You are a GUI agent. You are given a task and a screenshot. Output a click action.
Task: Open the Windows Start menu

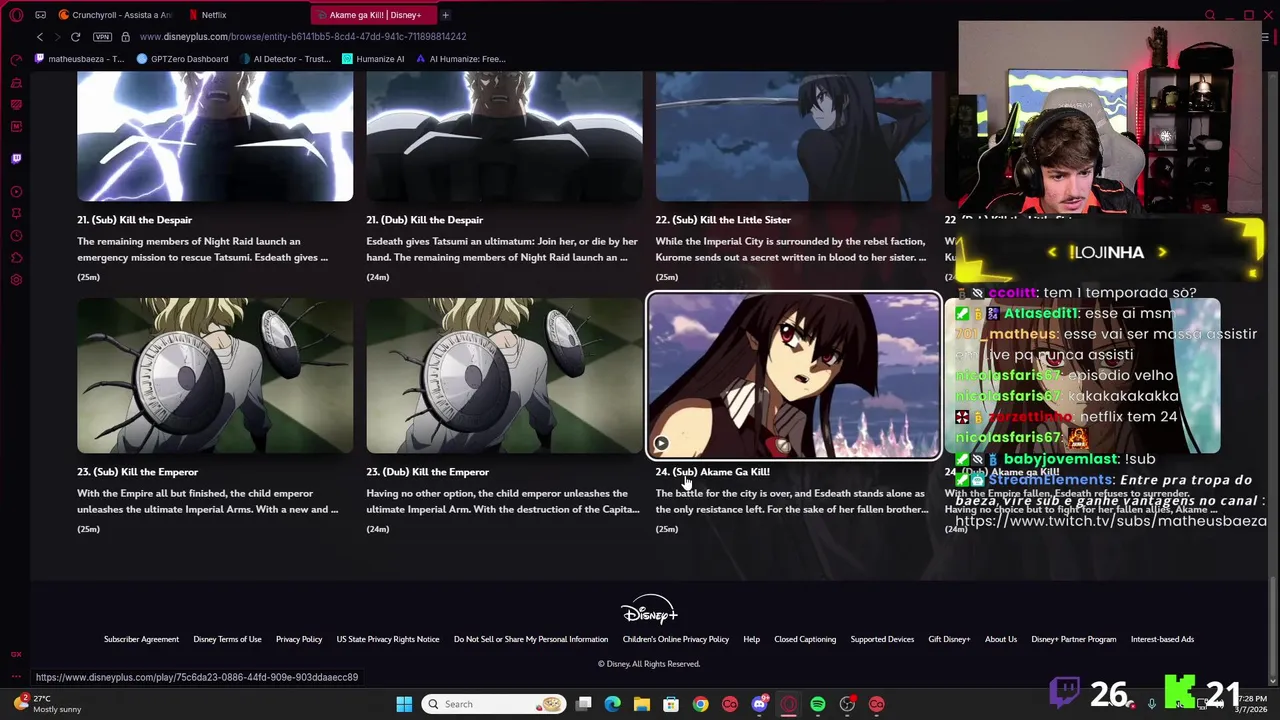404,704
